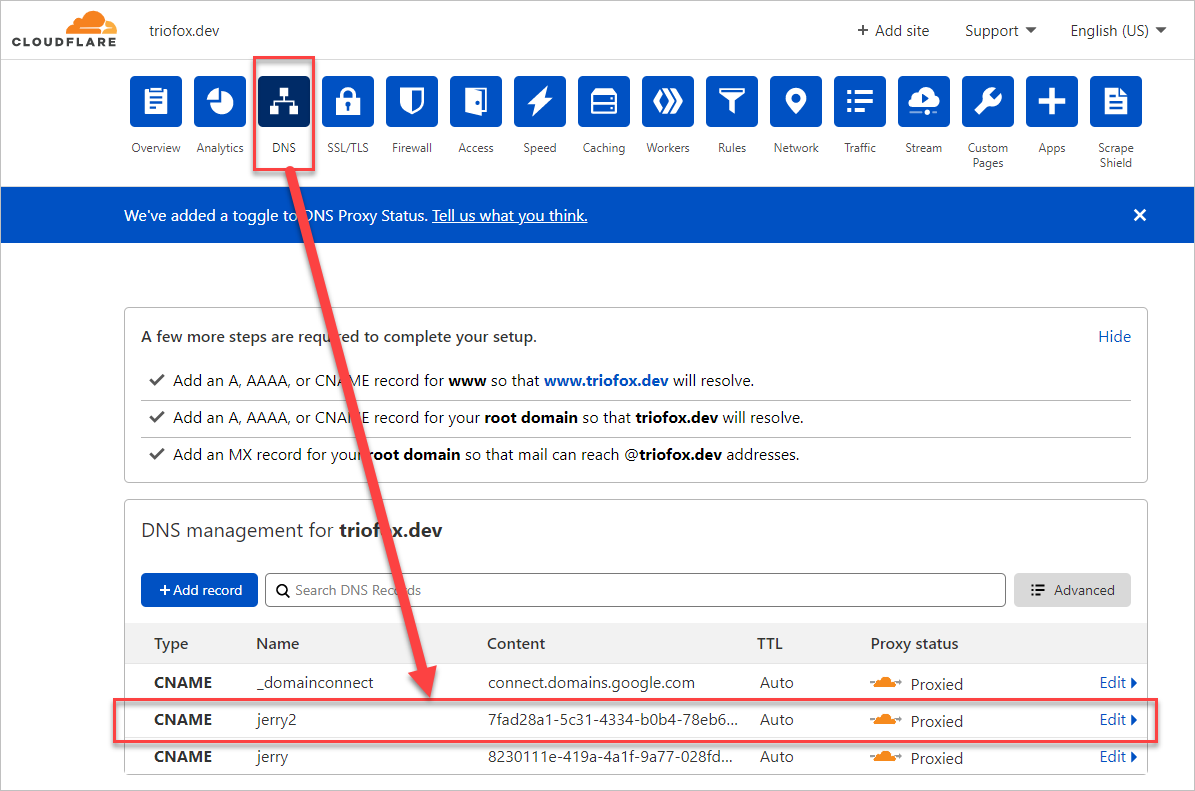Select the 8230111e-419a content cell
The image size is (1195, 791).
610,757
